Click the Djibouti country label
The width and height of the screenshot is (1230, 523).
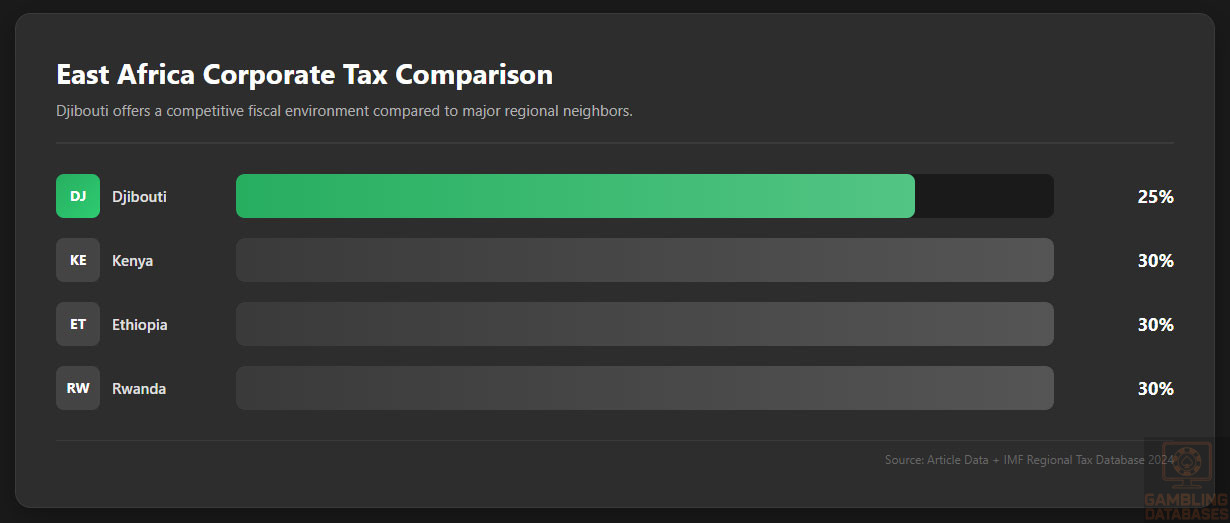139,197
